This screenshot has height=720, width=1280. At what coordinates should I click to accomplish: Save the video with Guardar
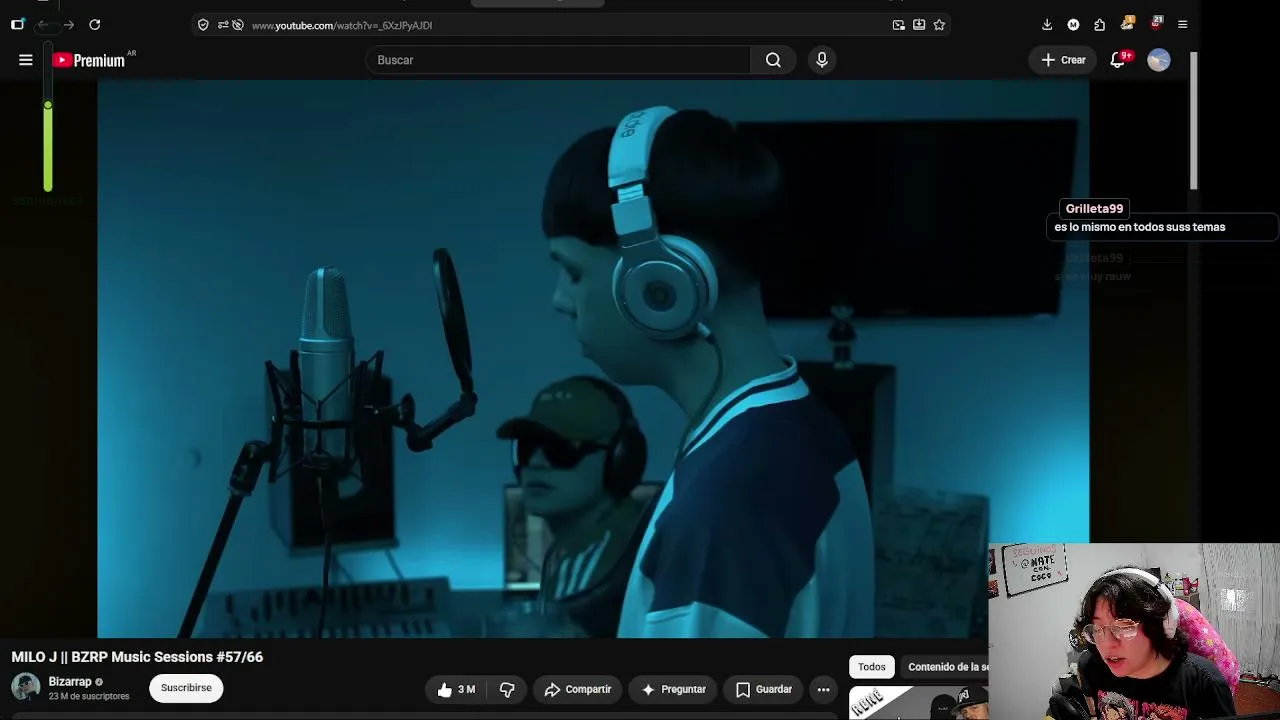pyautogui.click(x=764, y=689)
